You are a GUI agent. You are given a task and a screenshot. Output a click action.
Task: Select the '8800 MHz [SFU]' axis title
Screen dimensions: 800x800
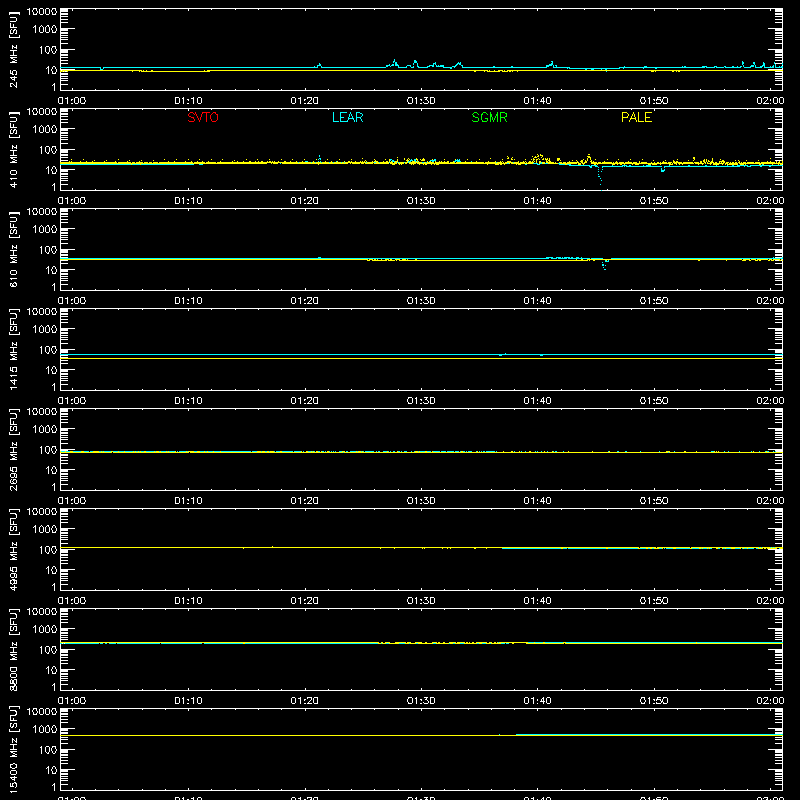point(14,650)
